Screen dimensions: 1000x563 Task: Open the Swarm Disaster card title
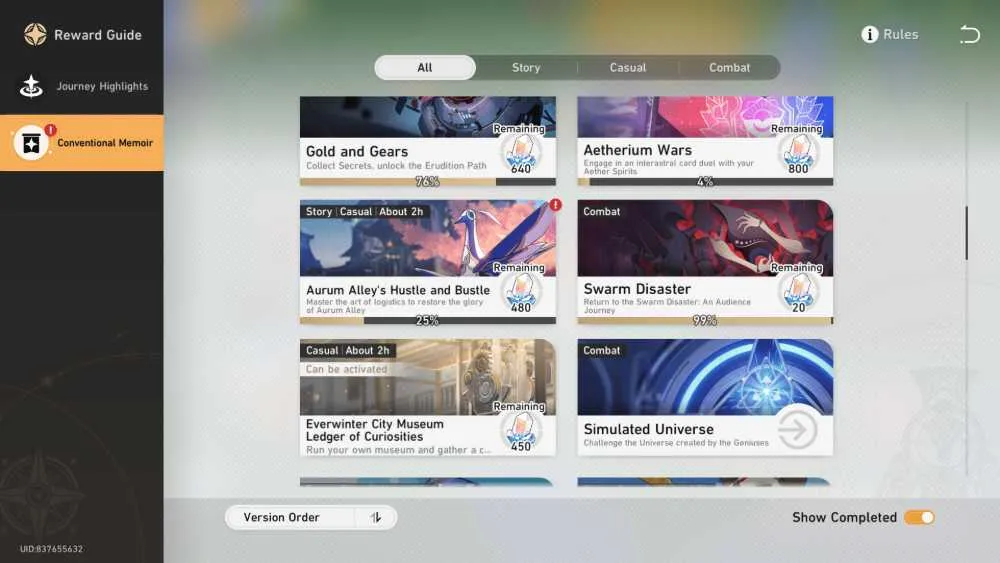click(636, 289)
